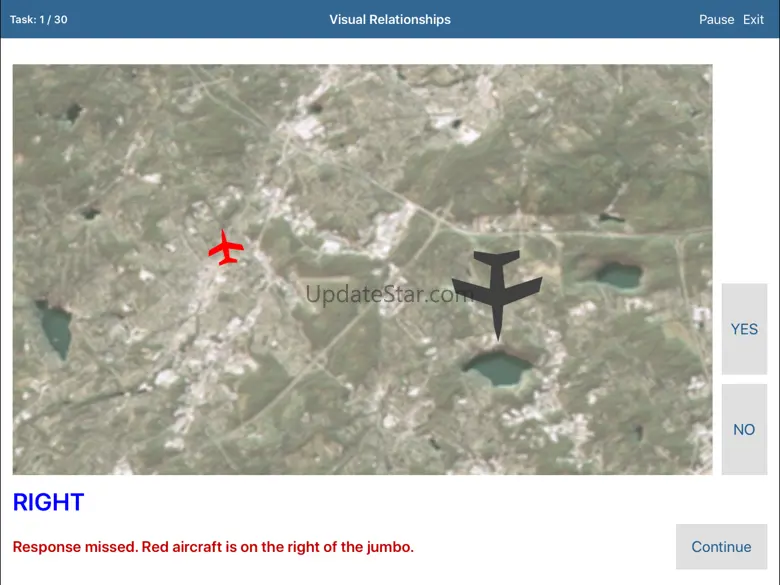Click the elongated teal lake near the map's left edge

[x=54, y=330]
